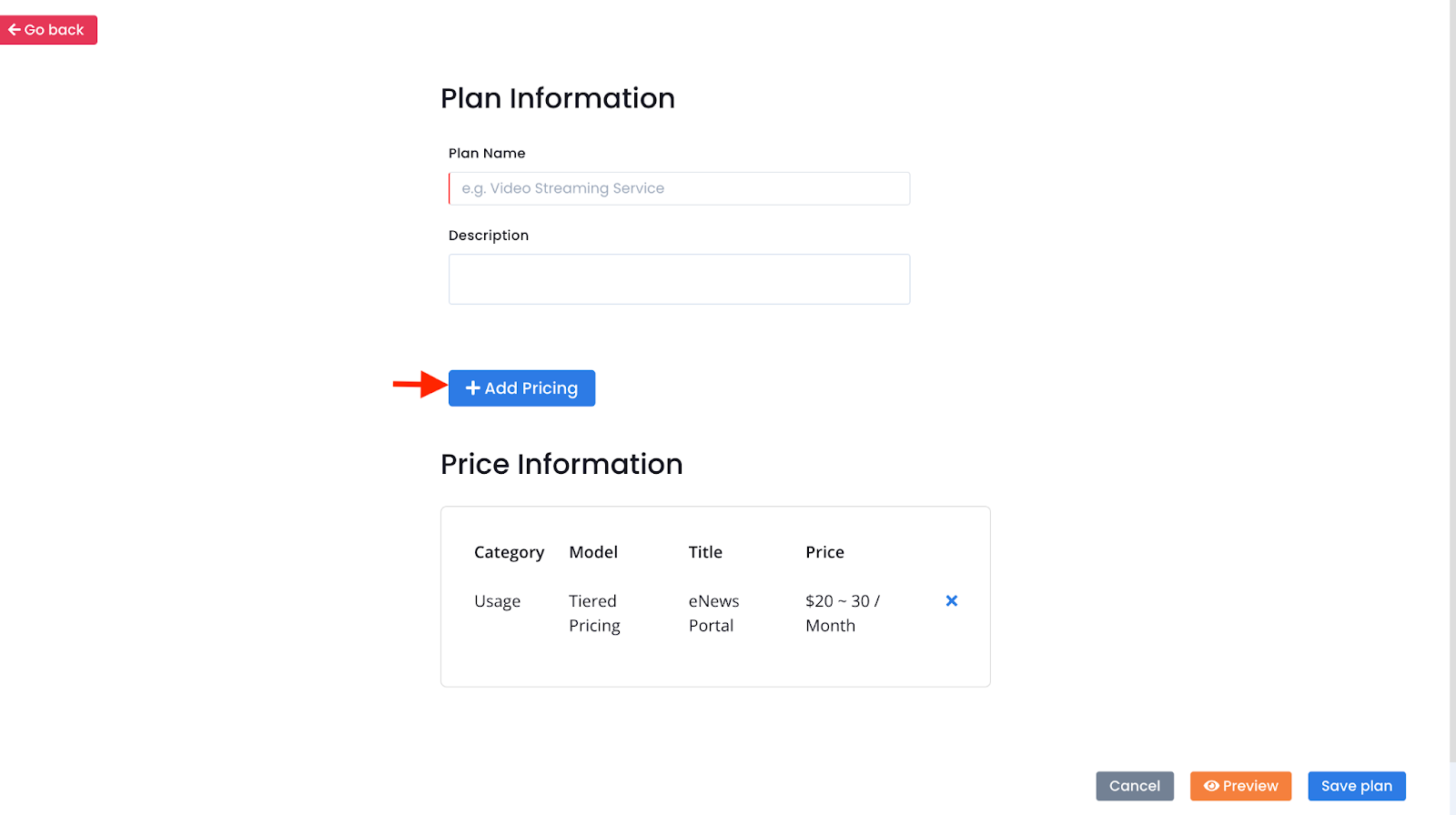Select the Model column header
This screenshot has width=1456, height=815.
(593, 552)
